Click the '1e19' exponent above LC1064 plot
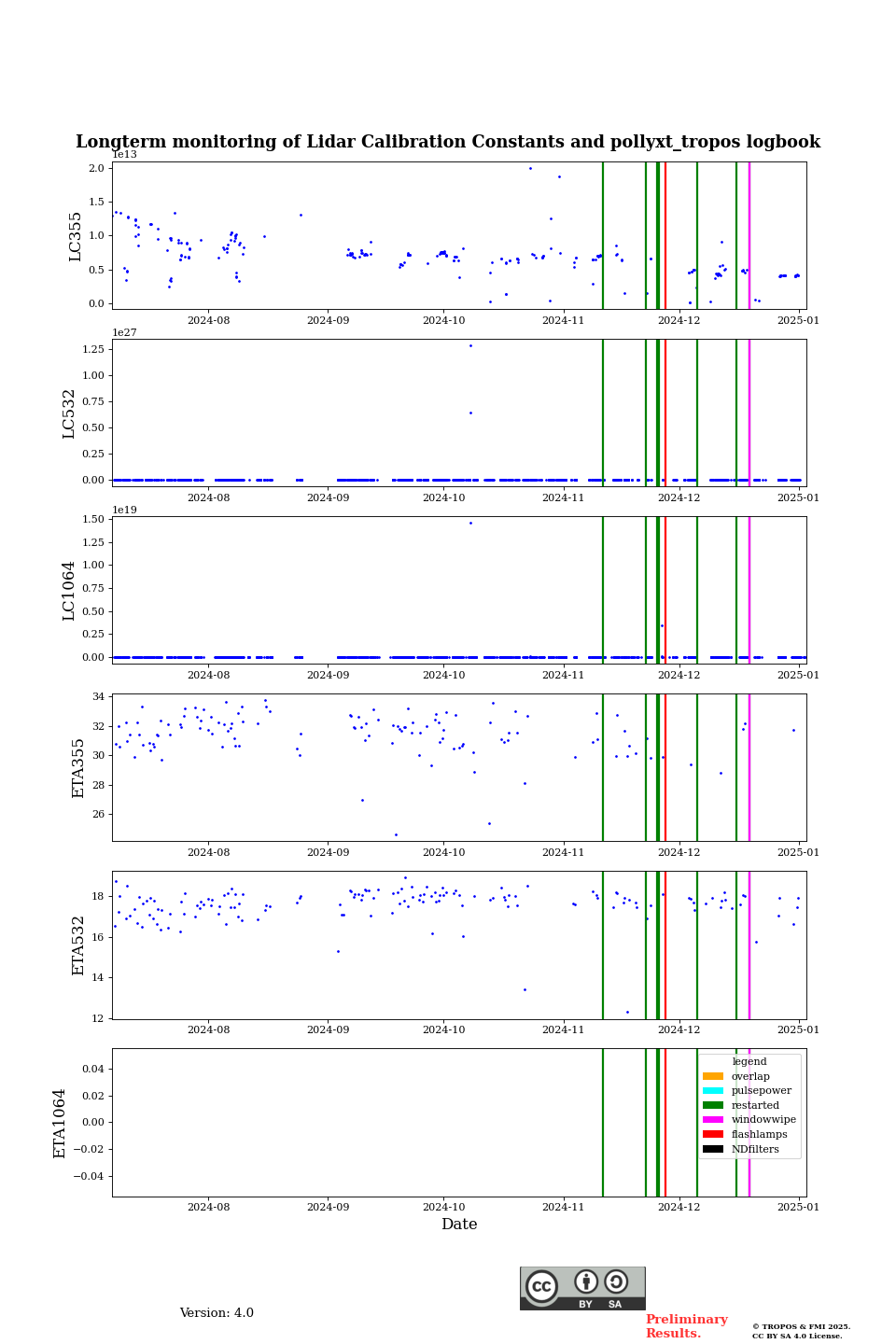The width and height of the screenshot is (896, 1344). coord(125,510)
